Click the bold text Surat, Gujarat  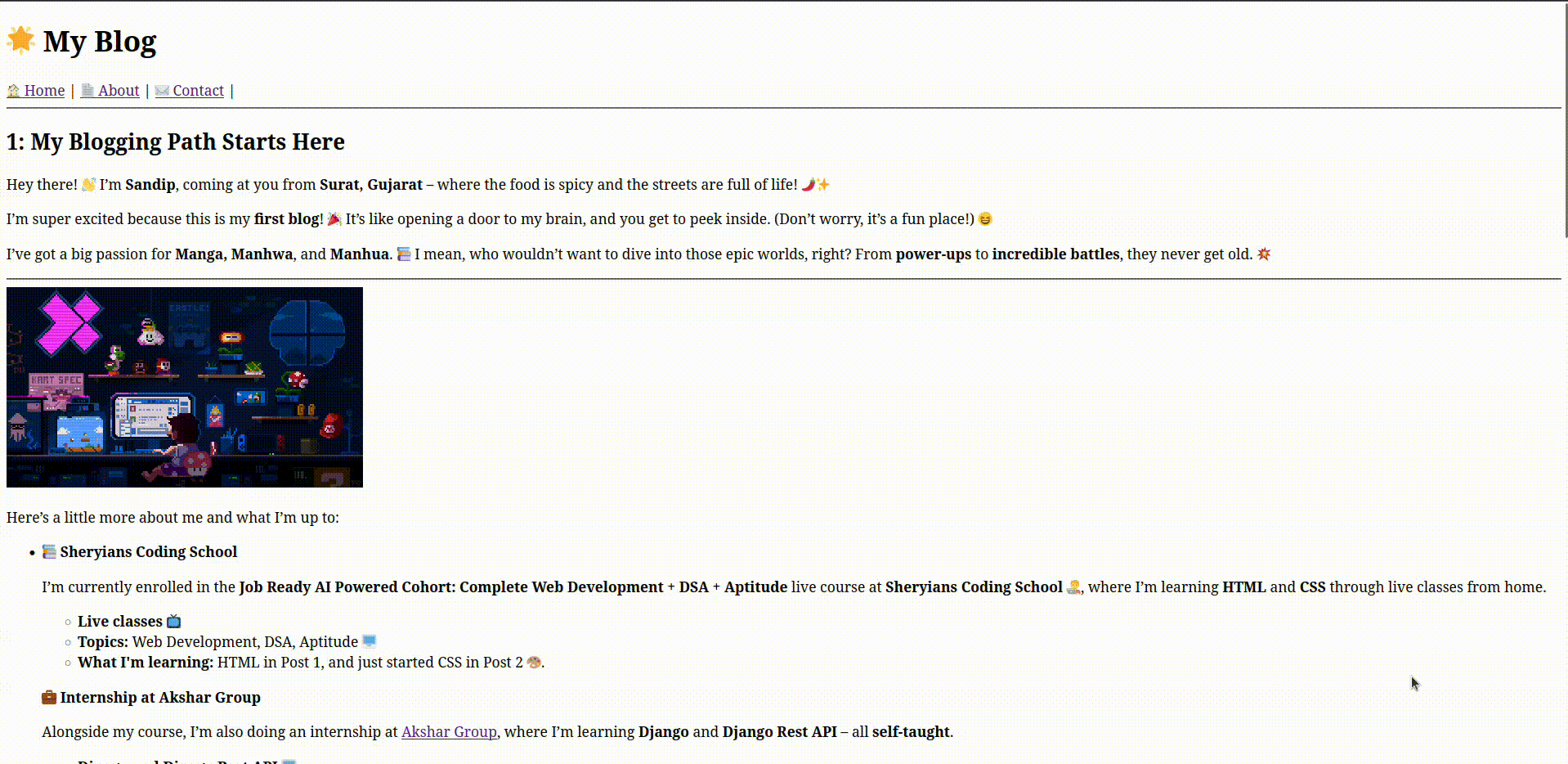coord(371,185)
